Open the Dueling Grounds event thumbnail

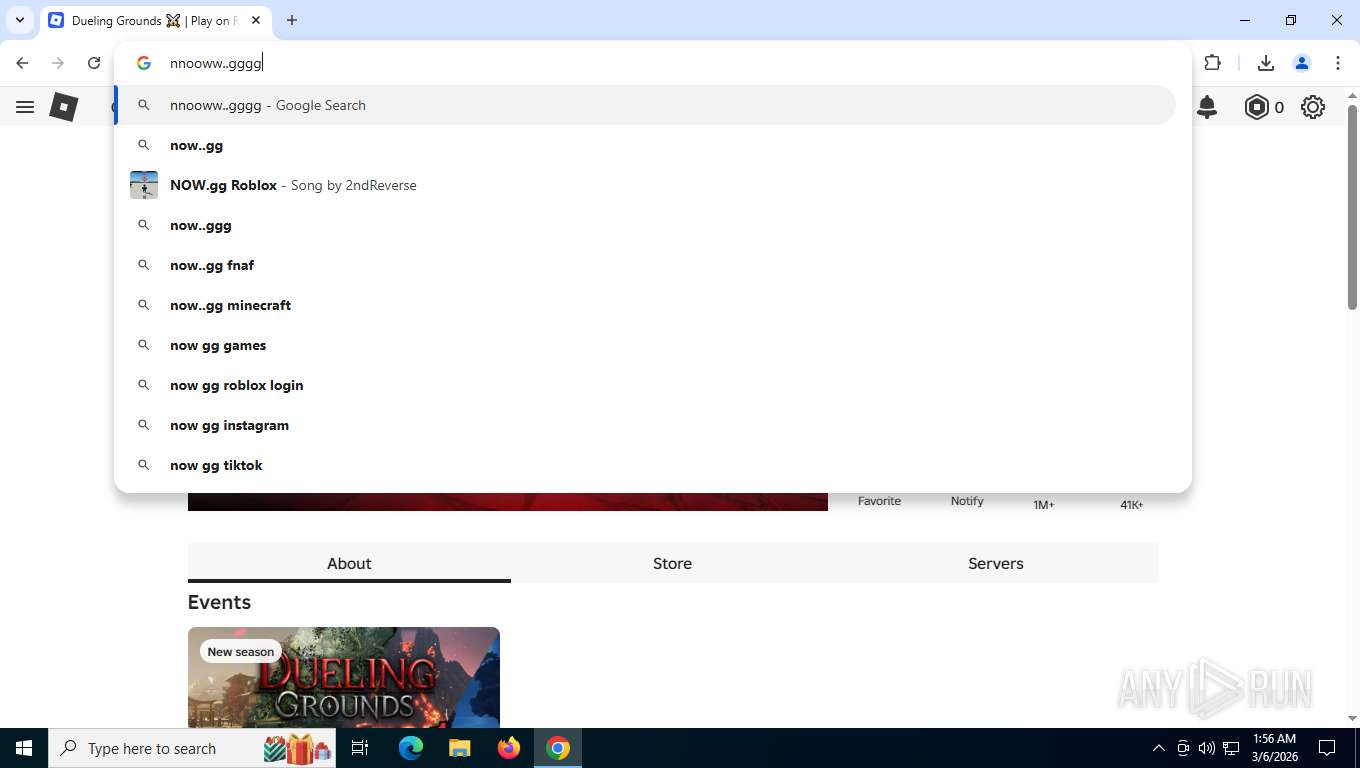(x=344, y=677)
